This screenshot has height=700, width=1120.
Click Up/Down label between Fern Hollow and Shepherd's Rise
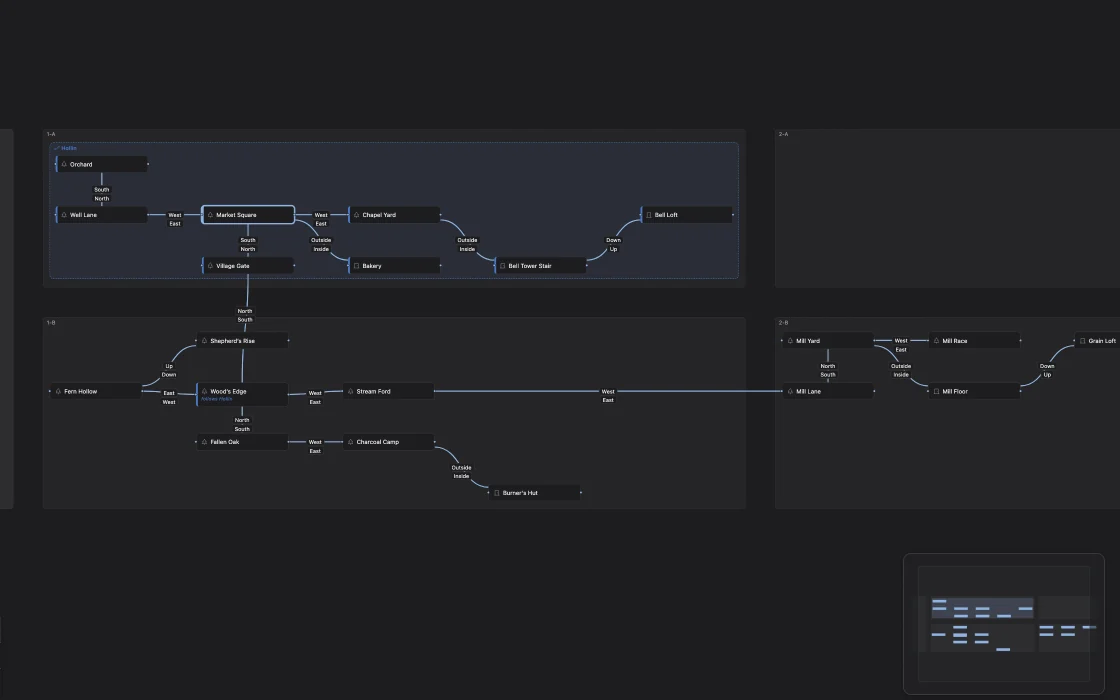[x=169, y=370]
